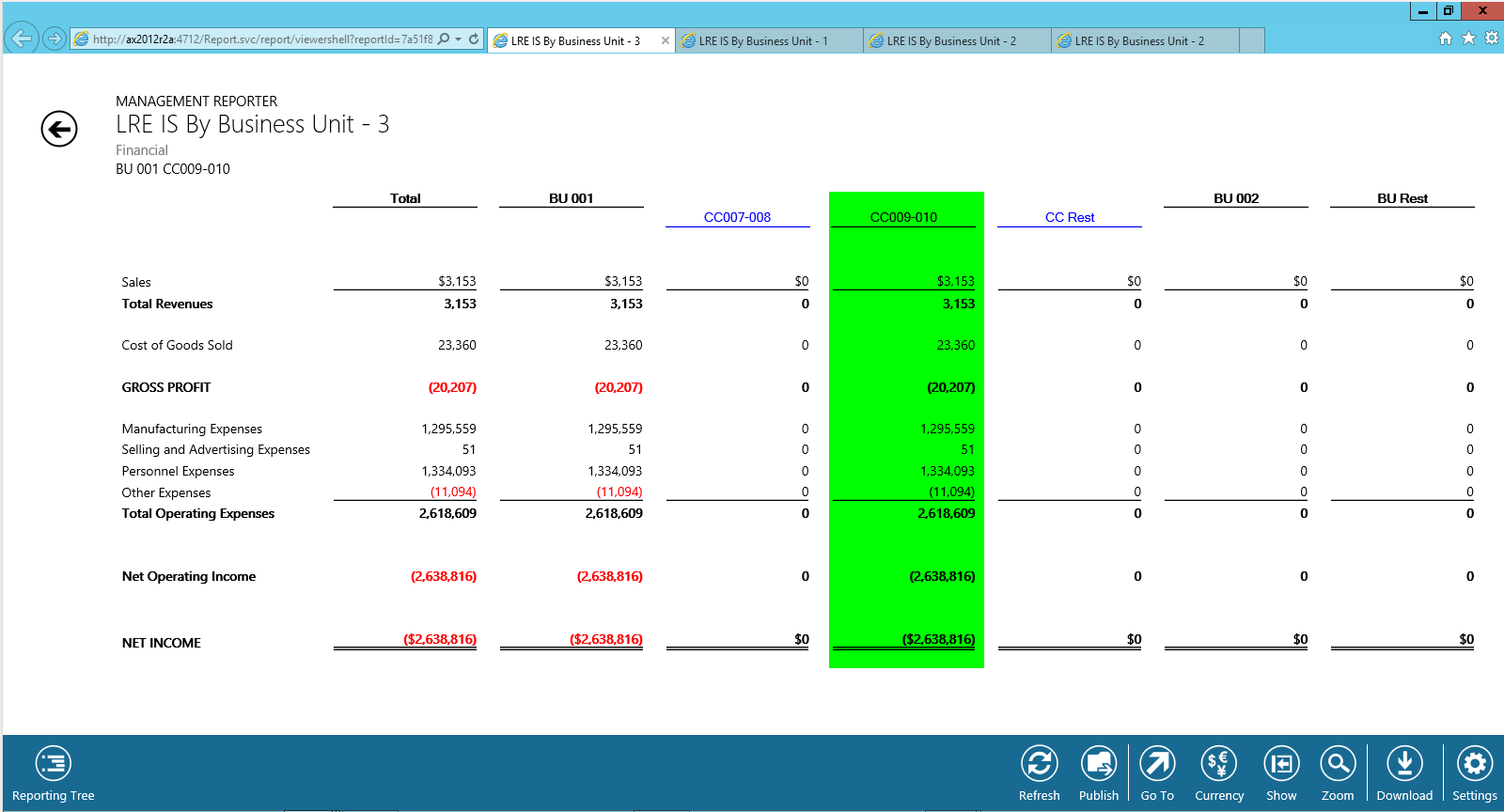1504x812 pixels.
Task: Change the report Currency
Action: point(1218,764)
